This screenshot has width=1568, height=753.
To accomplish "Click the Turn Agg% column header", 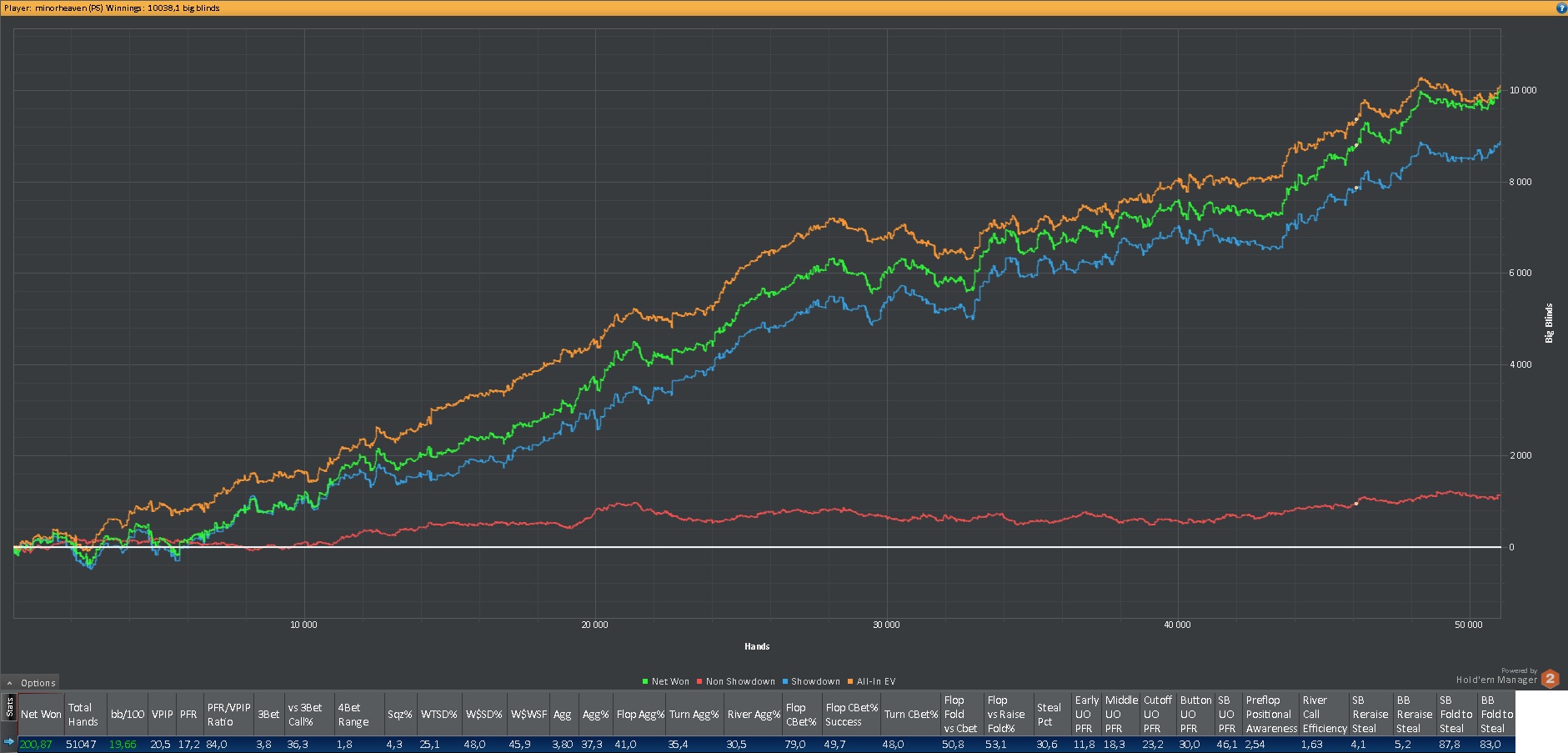I will (x=694, y=714).
